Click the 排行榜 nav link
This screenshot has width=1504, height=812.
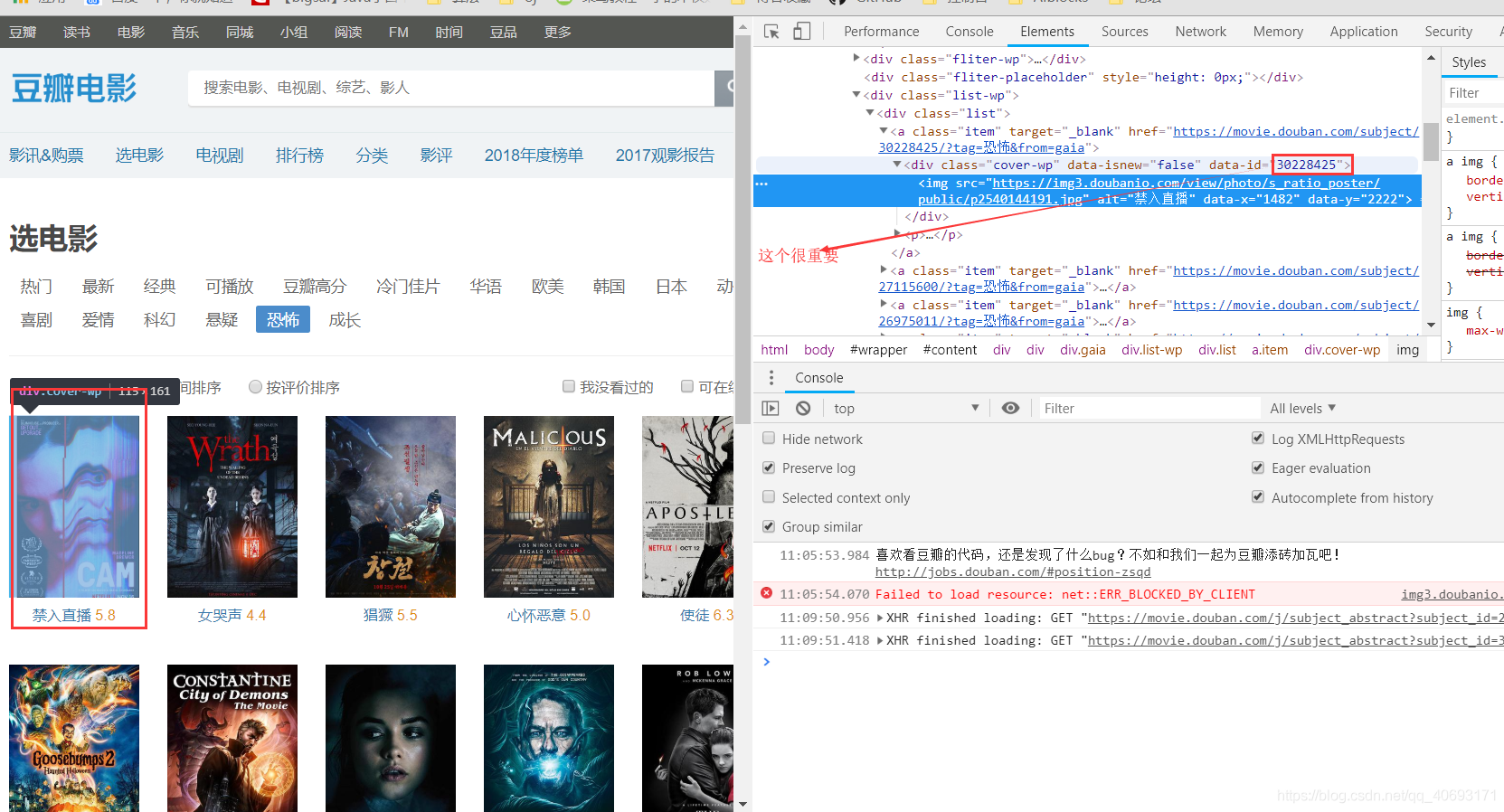[x=299, y=156]
